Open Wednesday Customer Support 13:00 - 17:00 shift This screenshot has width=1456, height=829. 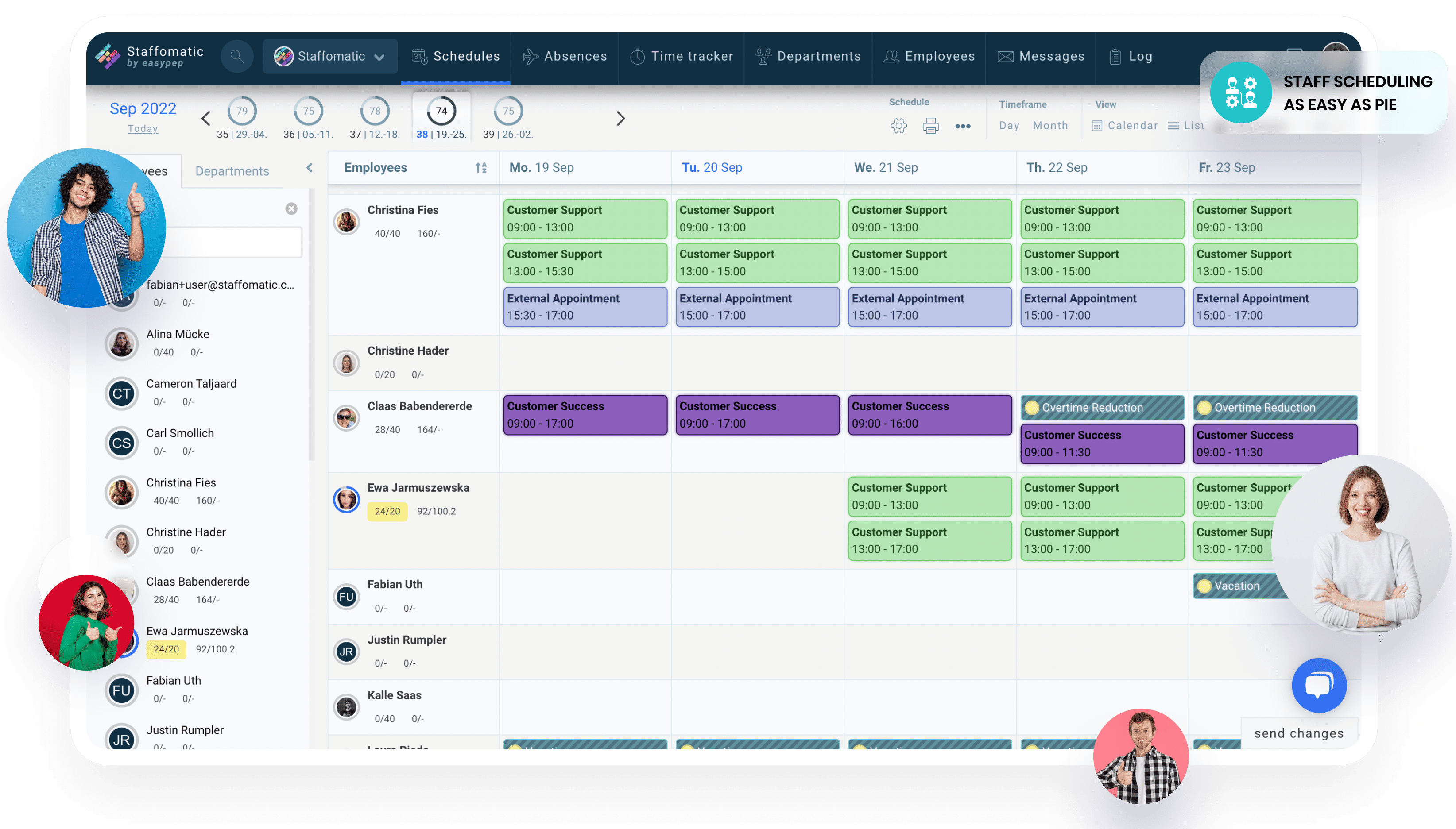(929, 540)
